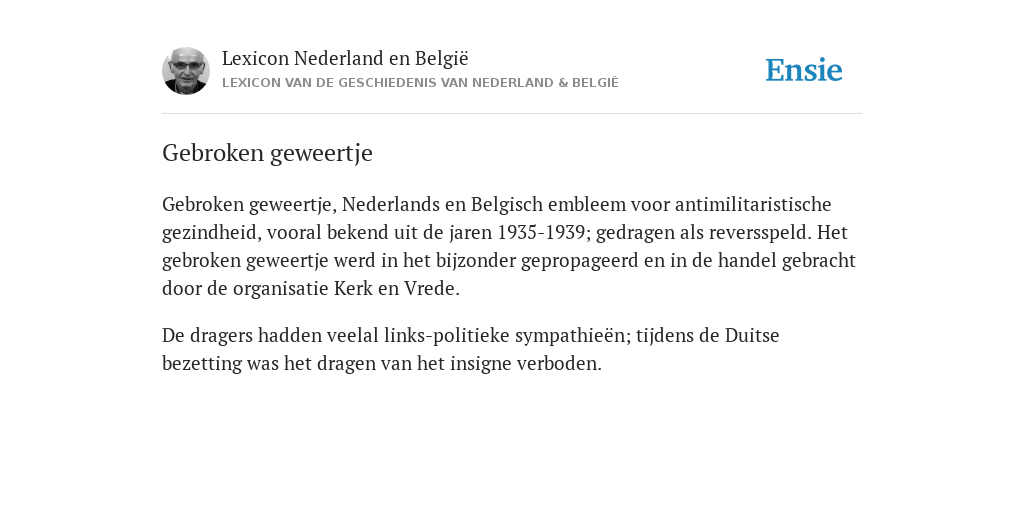Image resolution: width=1024 pixels, height=512 pixels.
Task: Open the Lexicon Nederland en België title
Action: (x=345, y=58)
